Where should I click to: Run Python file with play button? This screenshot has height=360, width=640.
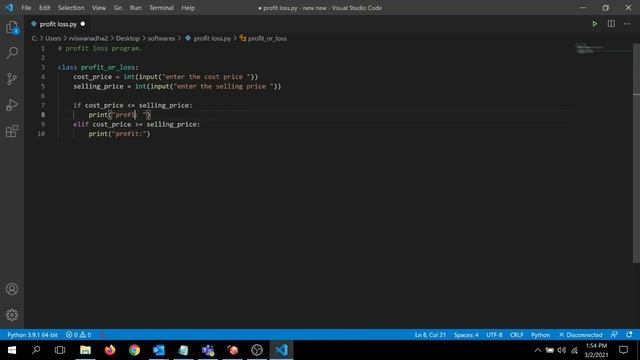595,24
